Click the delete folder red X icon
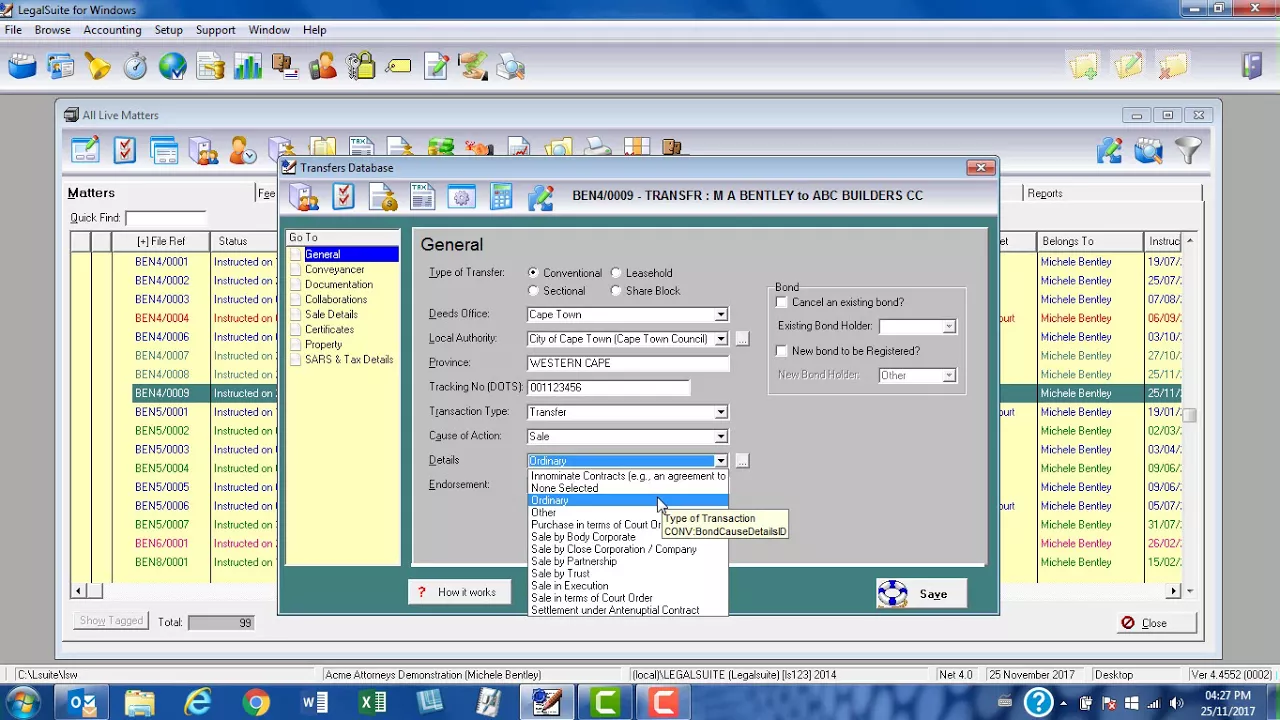Screen dimensions: 1280x720 (1173, 67)
